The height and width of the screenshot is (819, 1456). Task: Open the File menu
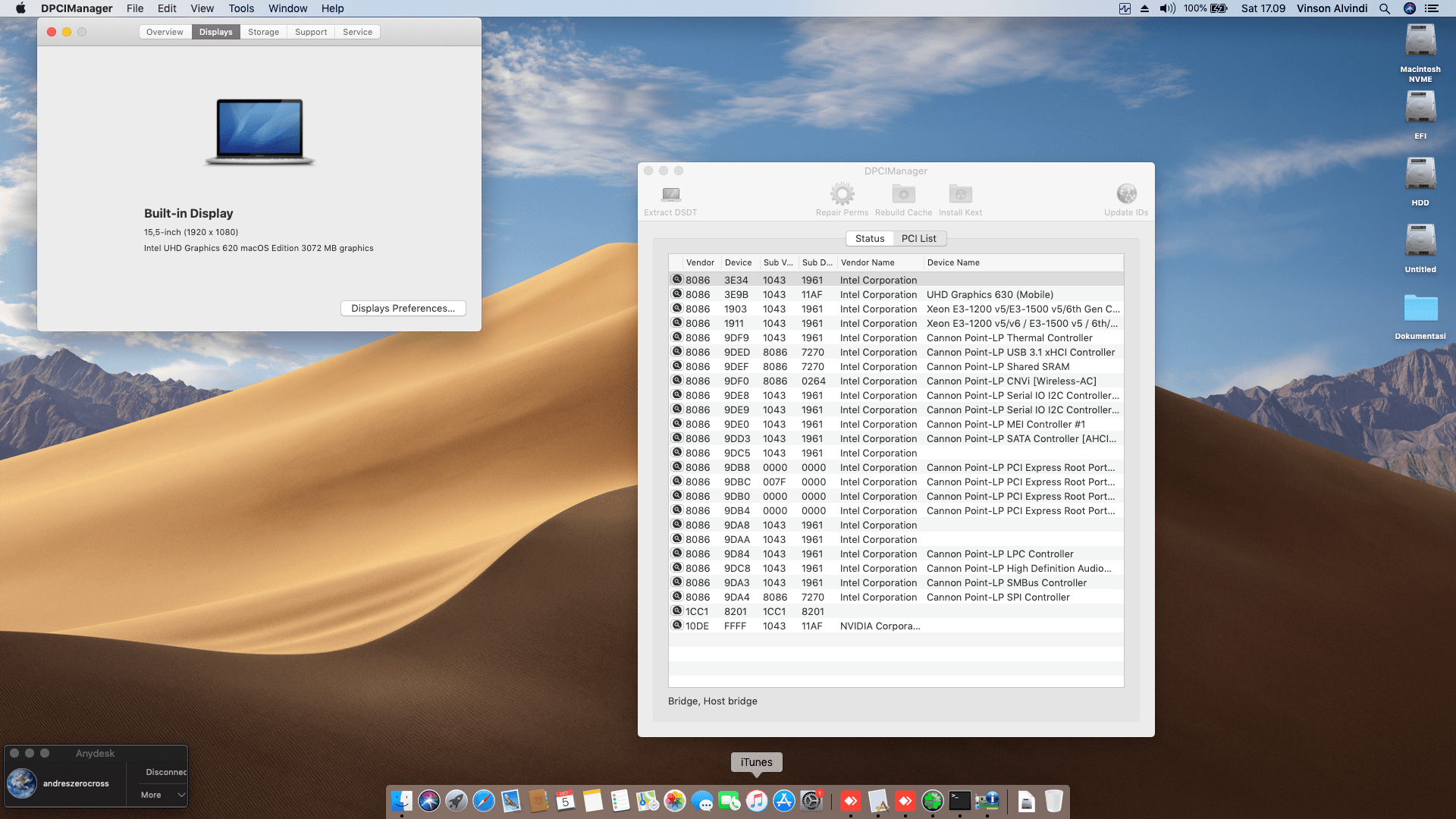coord(135,8)
